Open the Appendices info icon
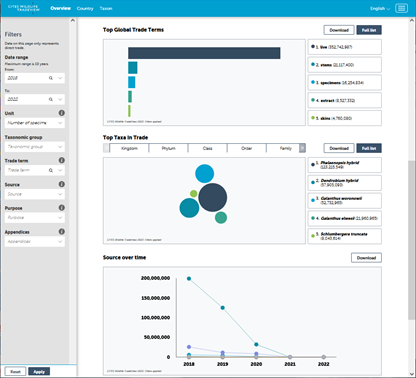 [x=62, y=232]
